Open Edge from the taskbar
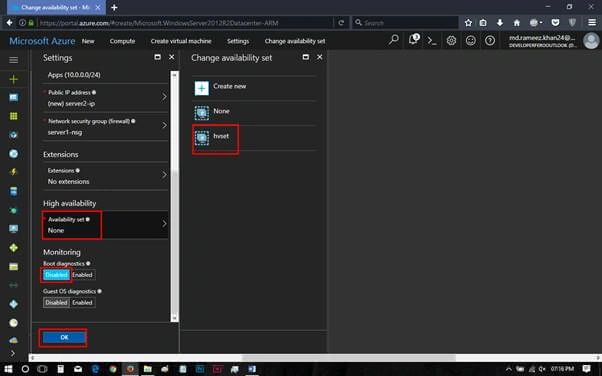 tap(95, 369)
